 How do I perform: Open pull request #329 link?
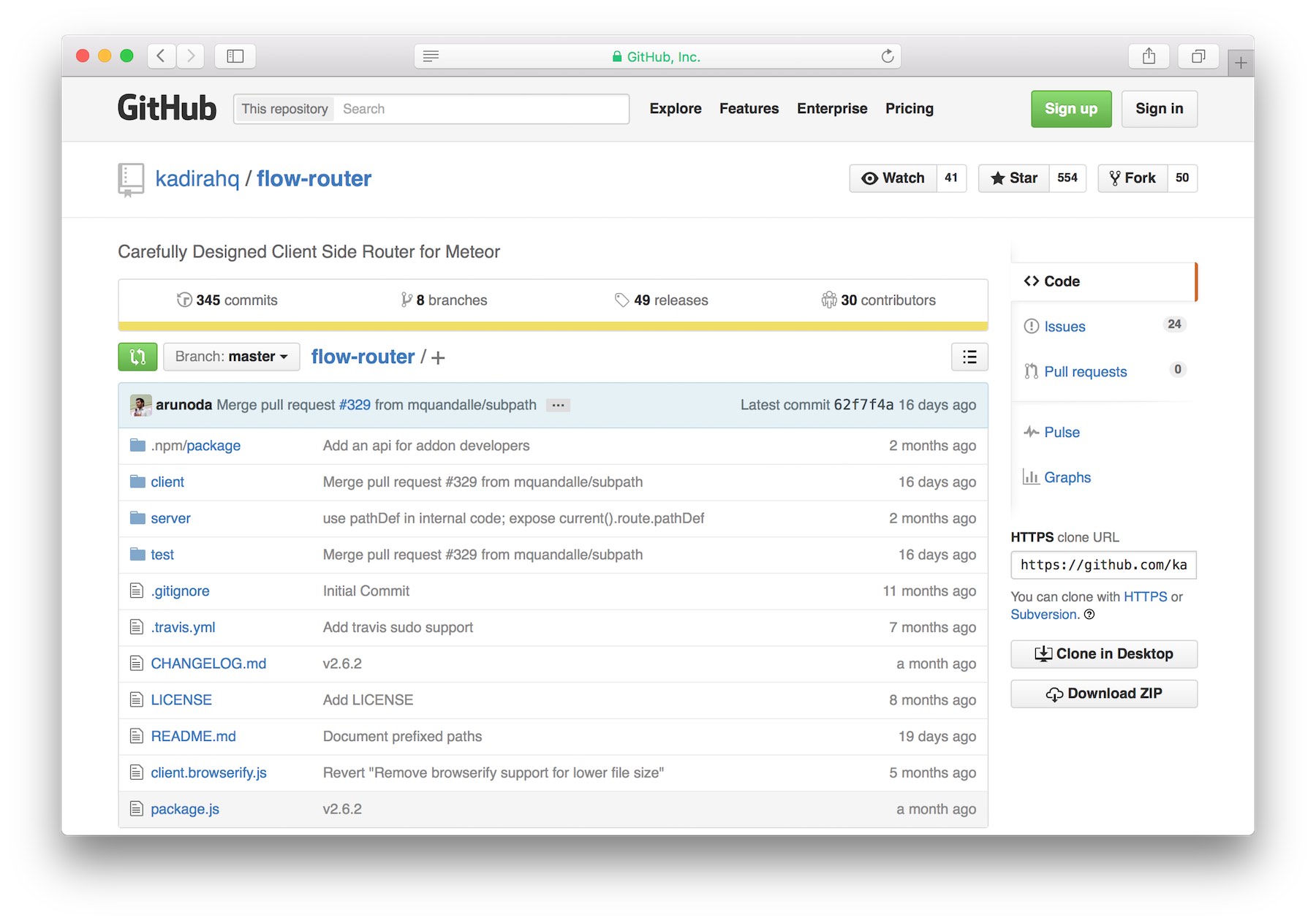point(355,405)
